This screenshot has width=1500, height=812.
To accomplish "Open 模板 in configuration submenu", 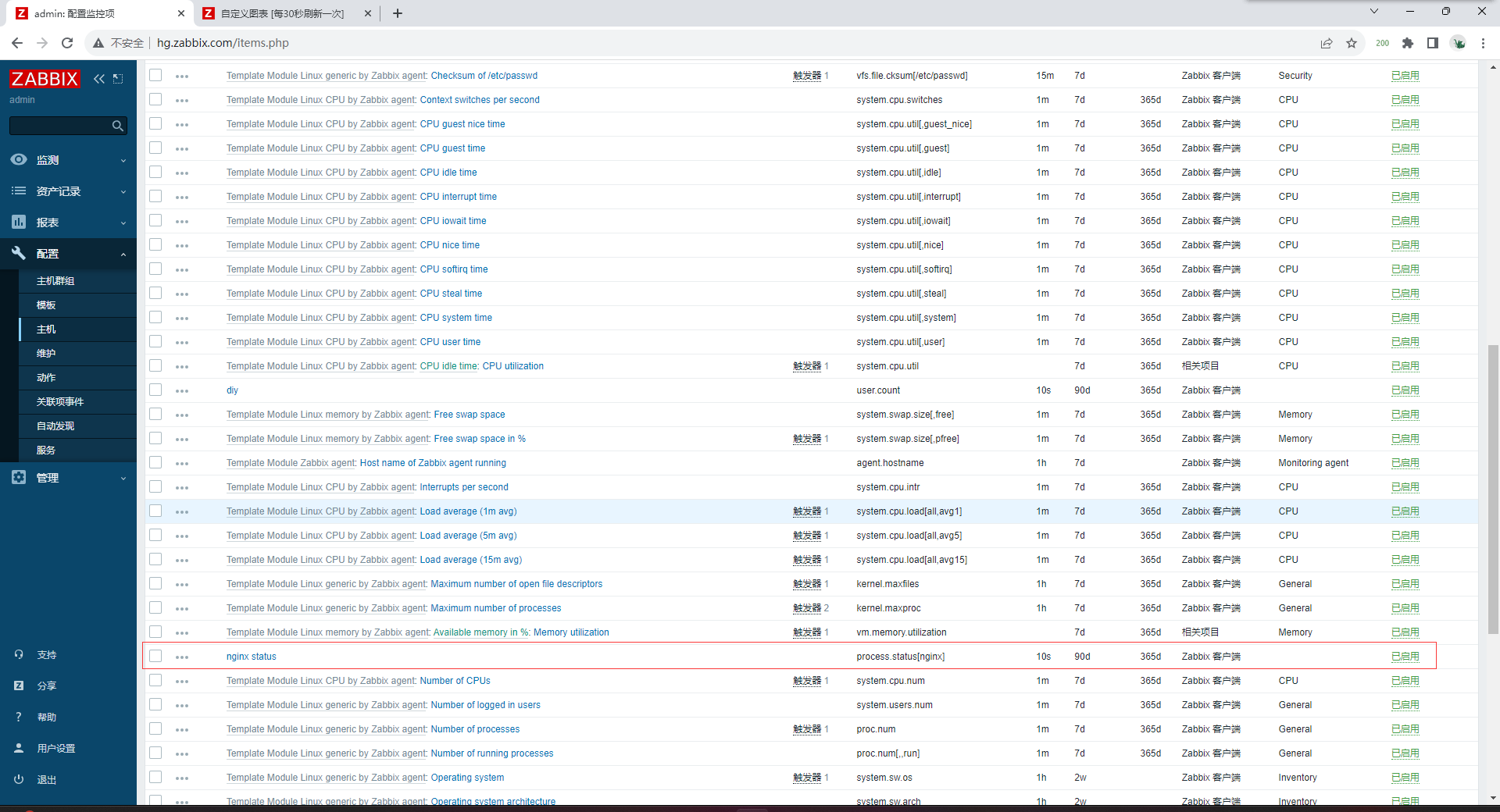I will (46, 305).
